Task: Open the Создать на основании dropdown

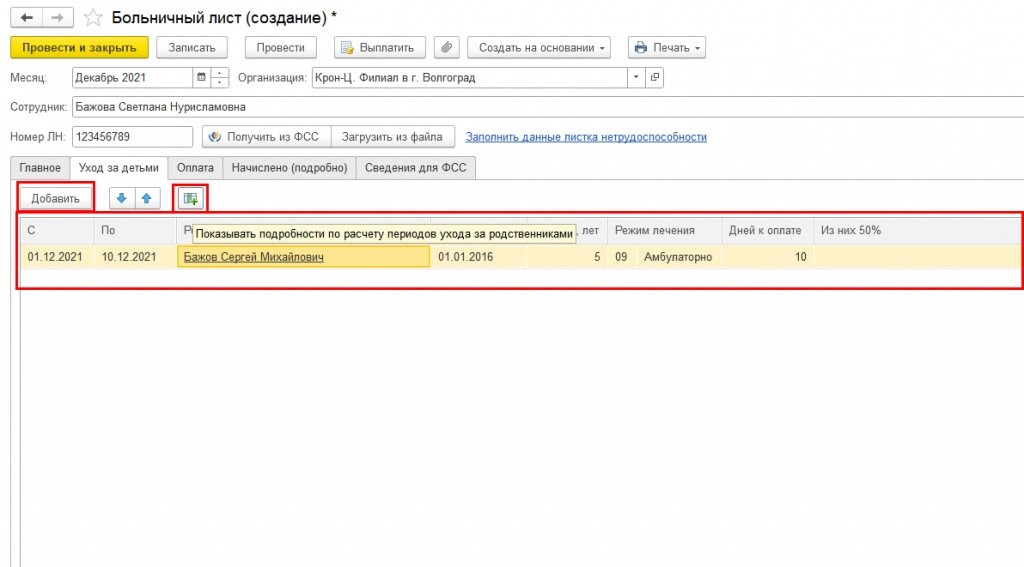Action: pyautogui.click(x=543, y=47)
